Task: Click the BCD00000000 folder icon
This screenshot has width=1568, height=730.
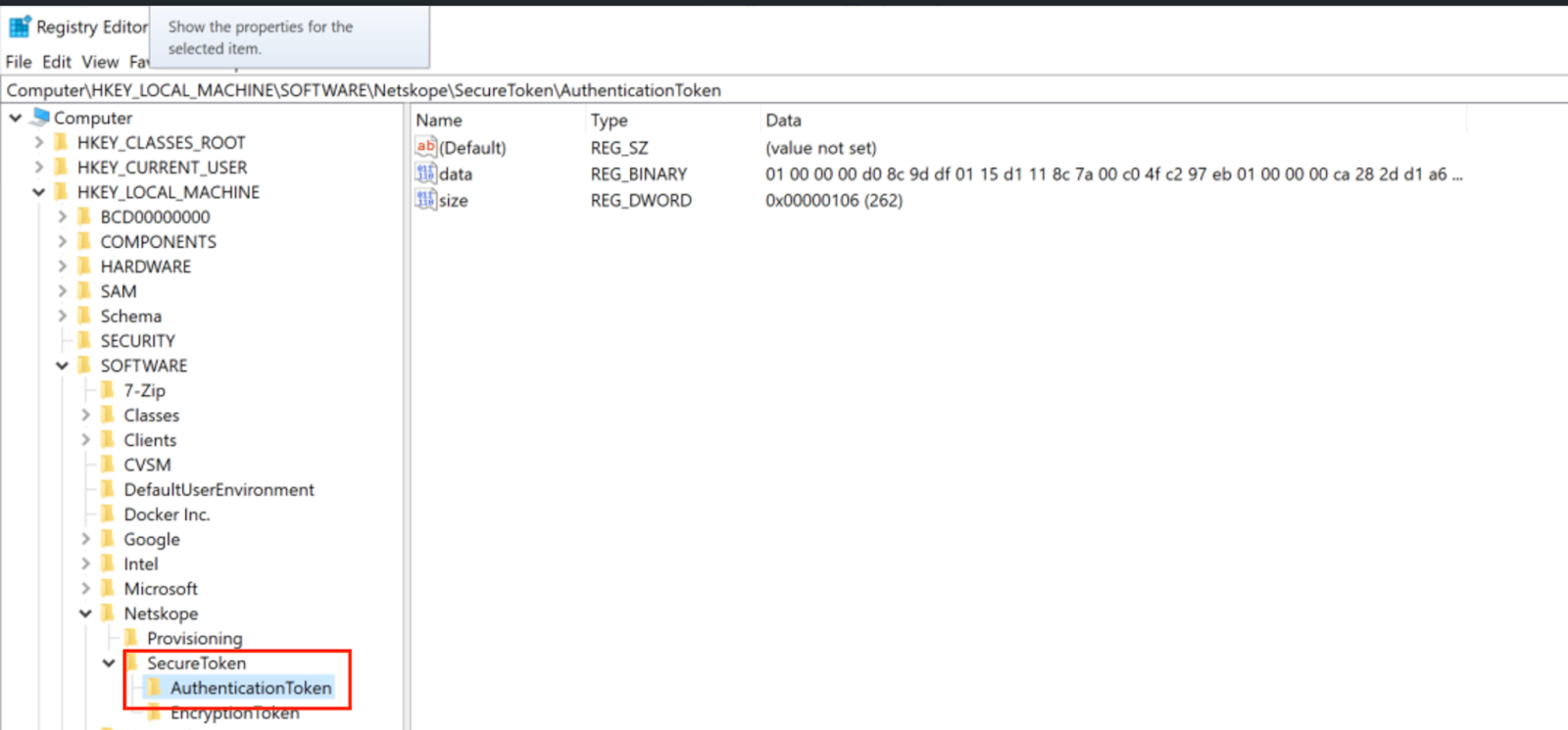Action: [x=85, y=217]
